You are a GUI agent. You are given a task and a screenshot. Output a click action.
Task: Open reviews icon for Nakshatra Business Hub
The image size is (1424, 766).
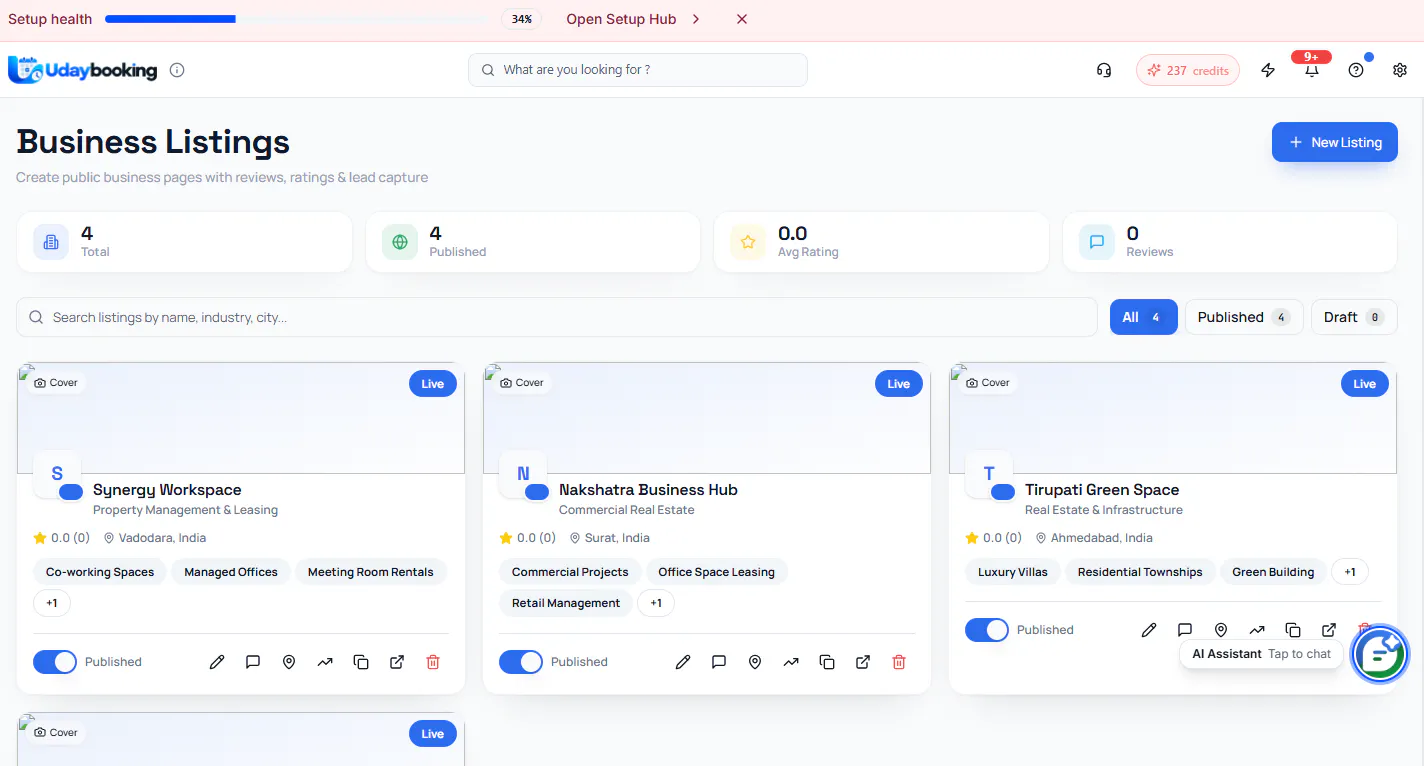pos(719,662)
